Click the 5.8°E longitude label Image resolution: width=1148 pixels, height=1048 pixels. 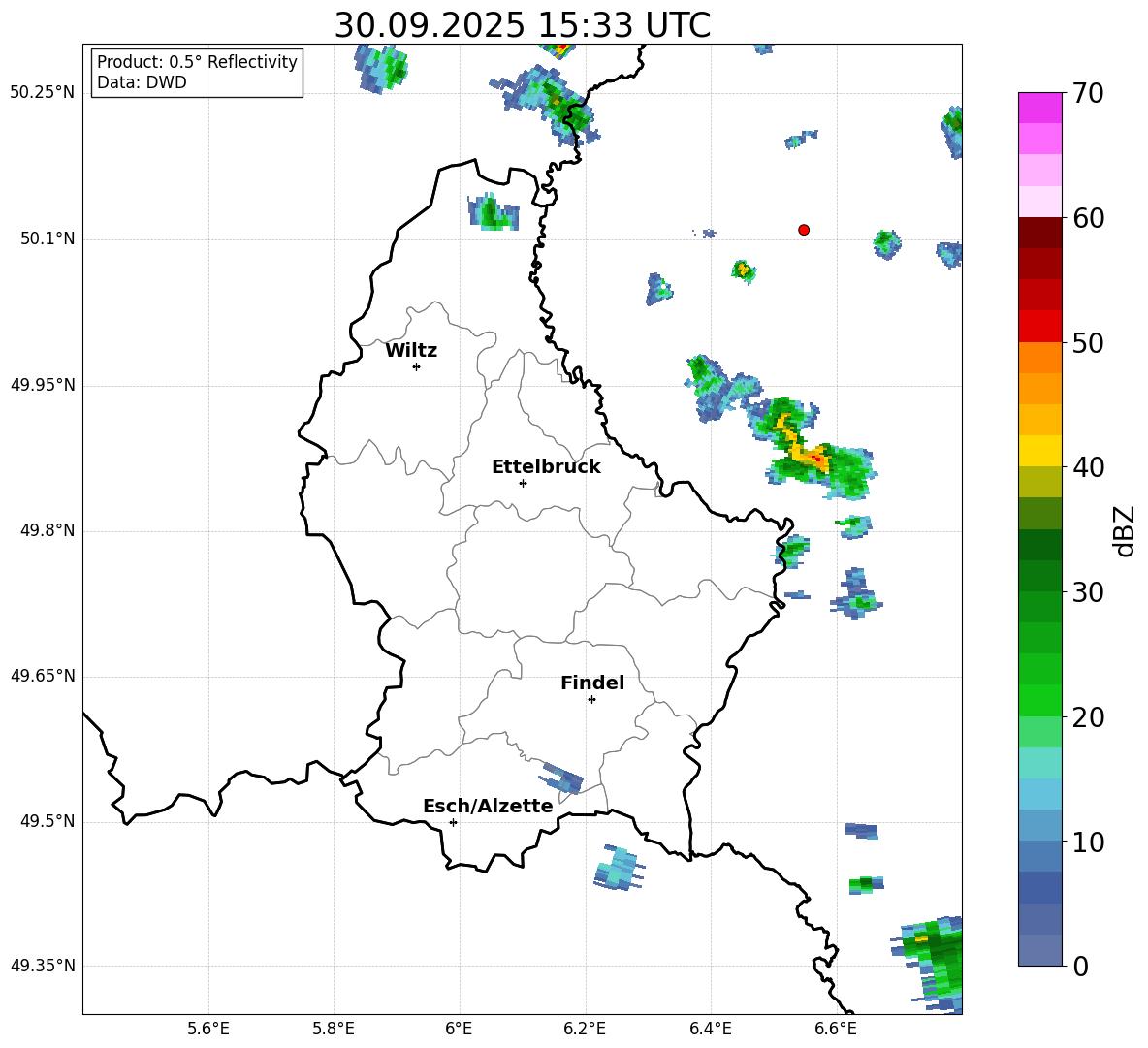pyautogui.click(x=334, y=1029)
